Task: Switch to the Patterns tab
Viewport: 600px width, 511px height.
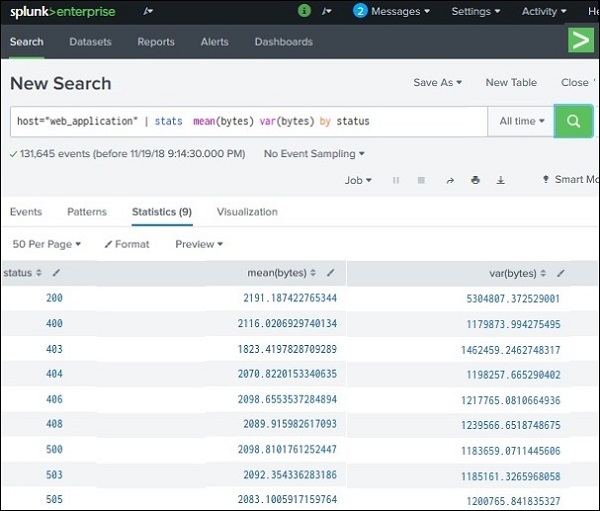Action: pyautogui.click(x=87, y=212)
